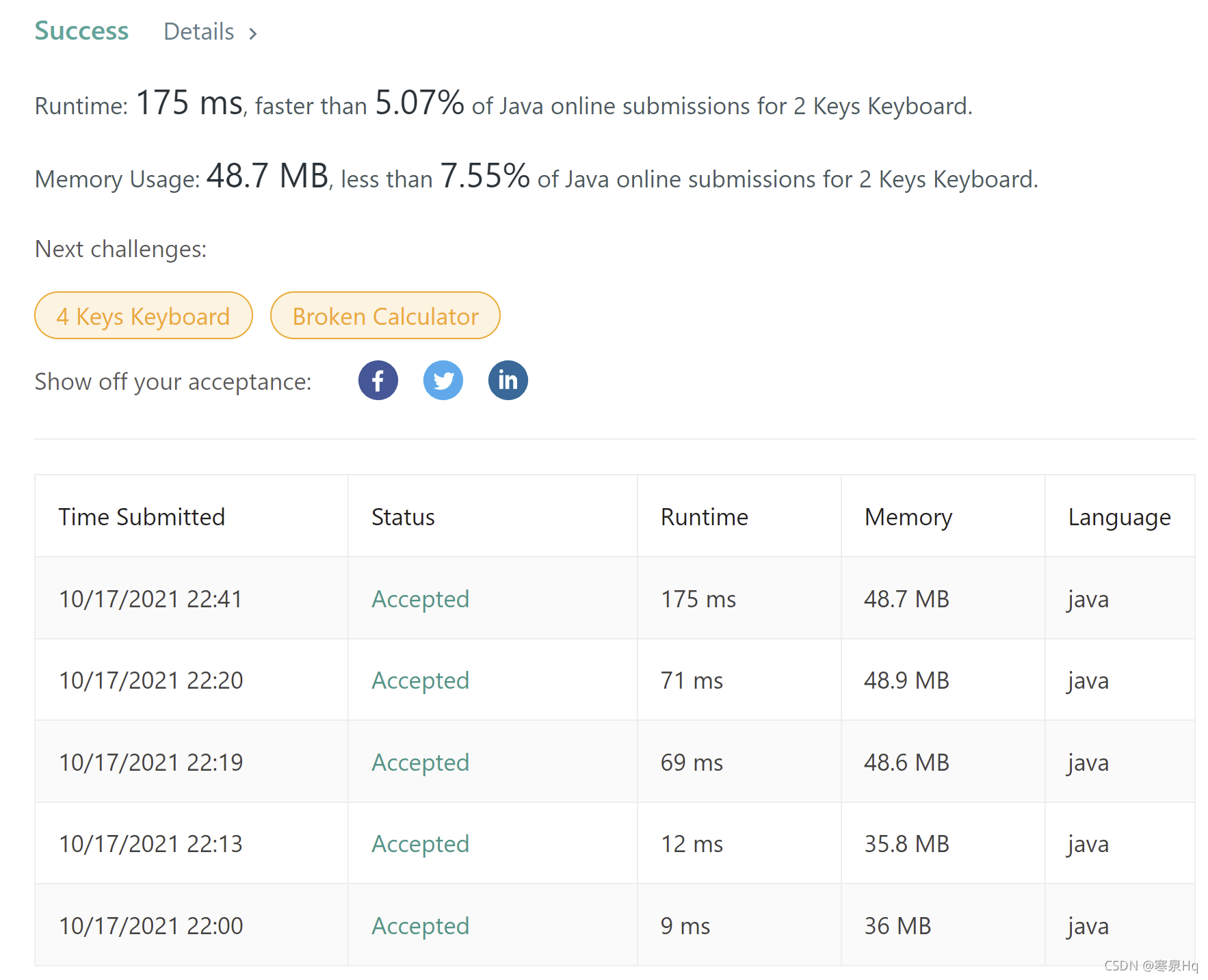Share acceptance on Twitter icon
This screenshot has width=1208, height=980.
click(443, 380)
